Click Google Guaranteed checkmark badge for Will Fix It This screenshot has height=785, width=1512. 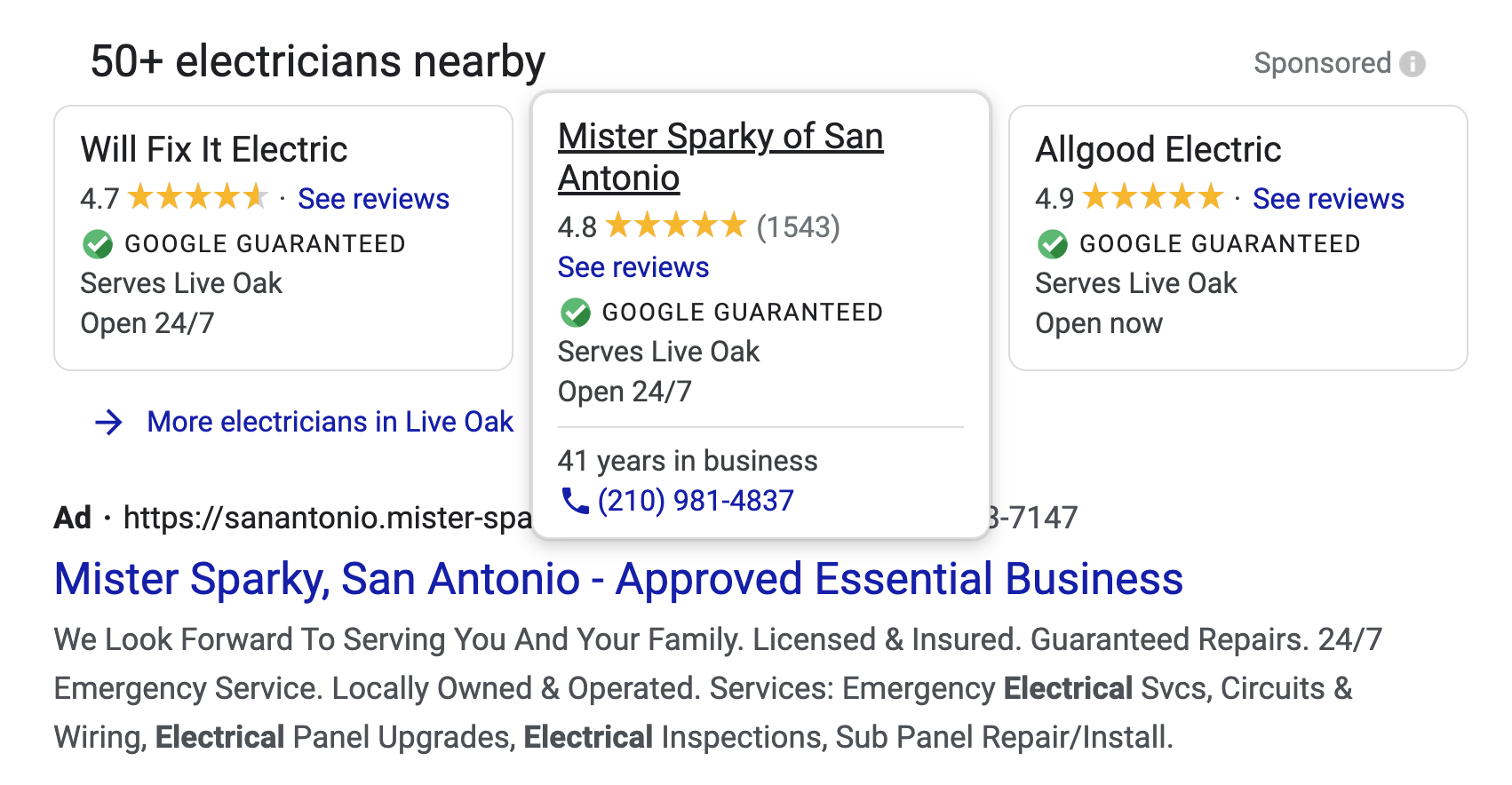click(x=98, y=244)
